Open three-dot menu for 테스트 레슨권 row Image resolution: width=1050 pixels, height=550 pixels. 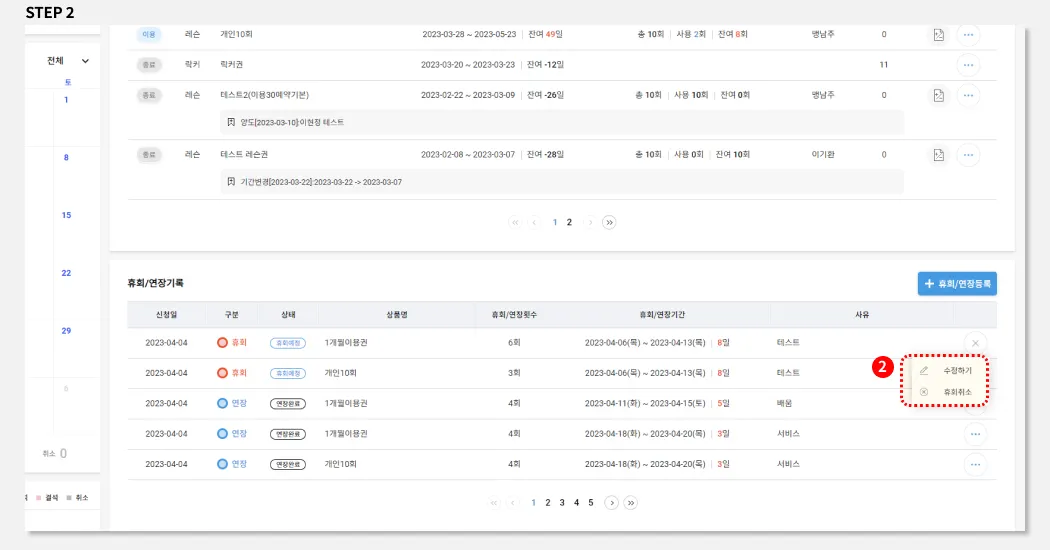967,155
